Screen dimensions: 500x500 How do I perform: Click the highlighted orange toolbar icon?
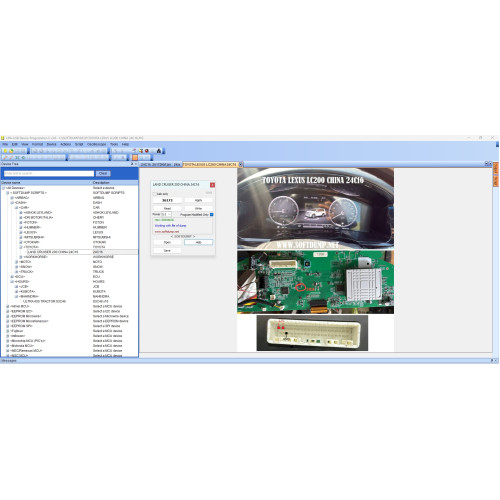point(135,157)
